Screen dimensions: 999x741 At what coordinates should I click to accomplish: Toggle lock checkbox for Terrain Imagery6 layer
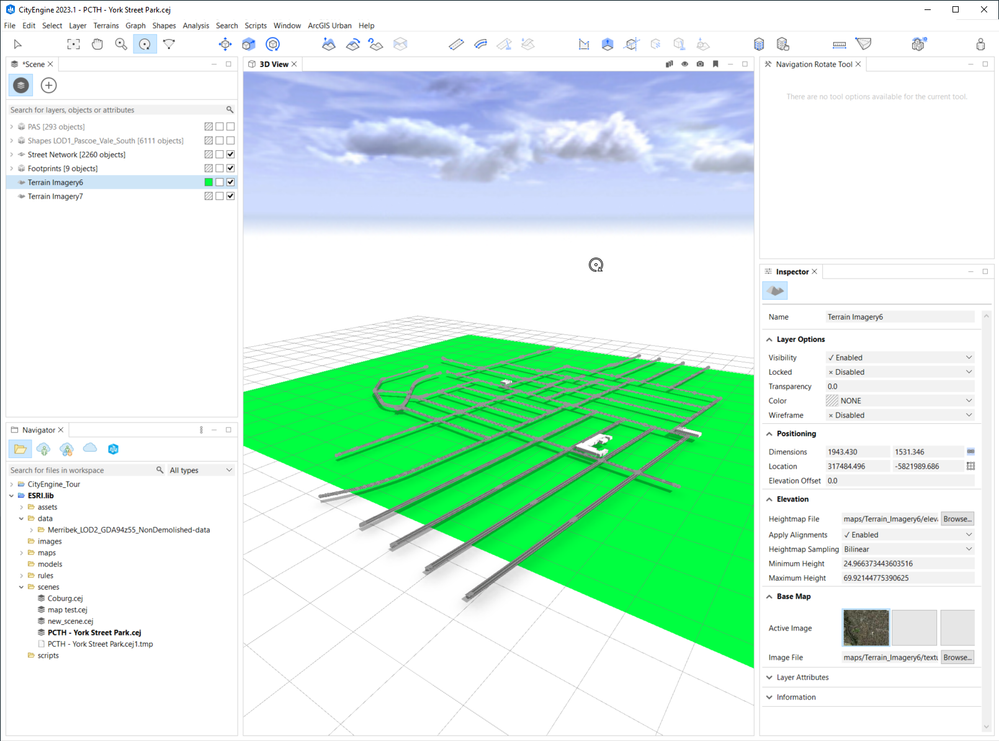tap(219, 182)
